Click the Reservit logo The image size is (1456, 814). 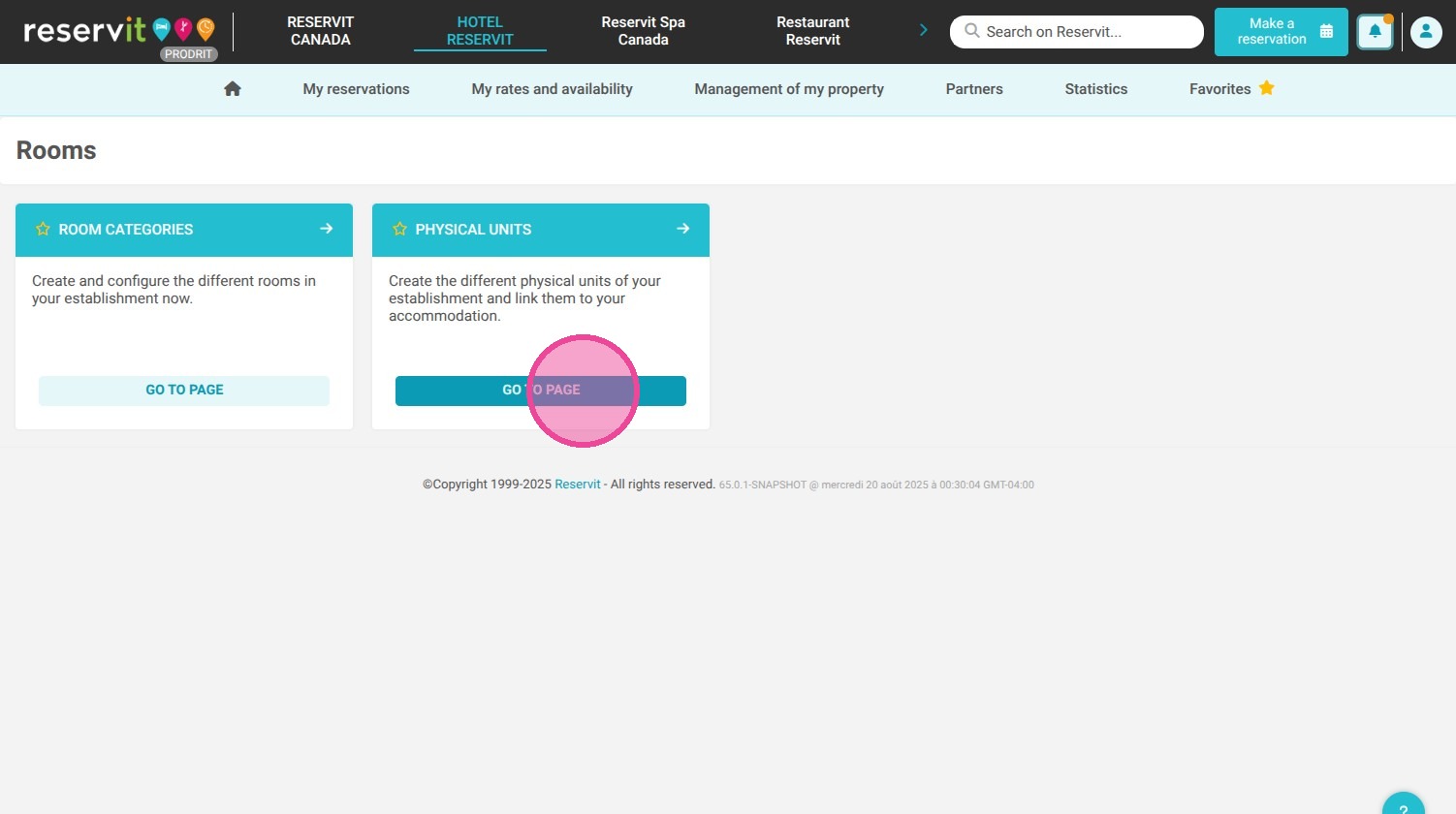118,30
